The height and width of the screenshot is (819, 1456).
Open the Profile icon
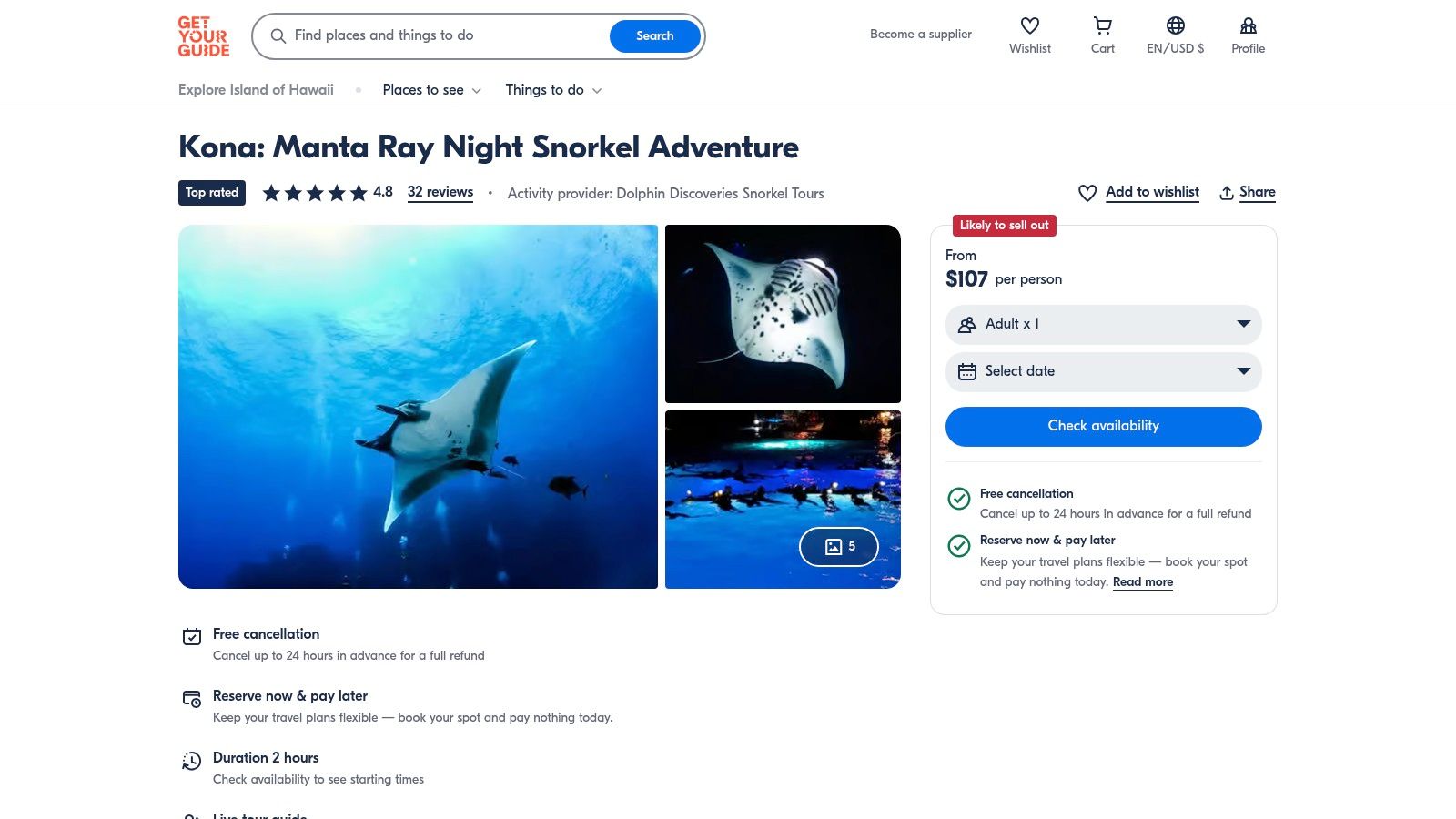point(1248,26)
